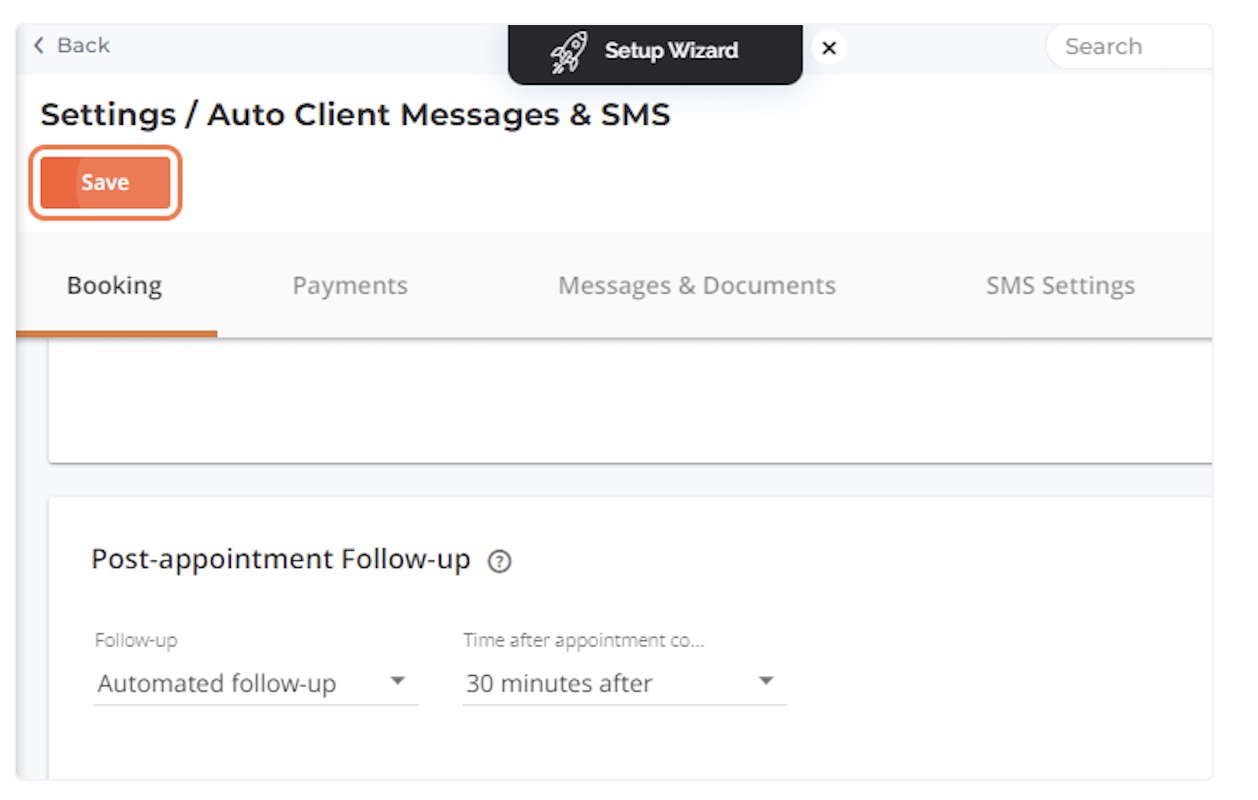Open the Automated follow-up dropdown
Viewport: 1258px width, 800px height.
pyautogui.click(x=217, y=684)
